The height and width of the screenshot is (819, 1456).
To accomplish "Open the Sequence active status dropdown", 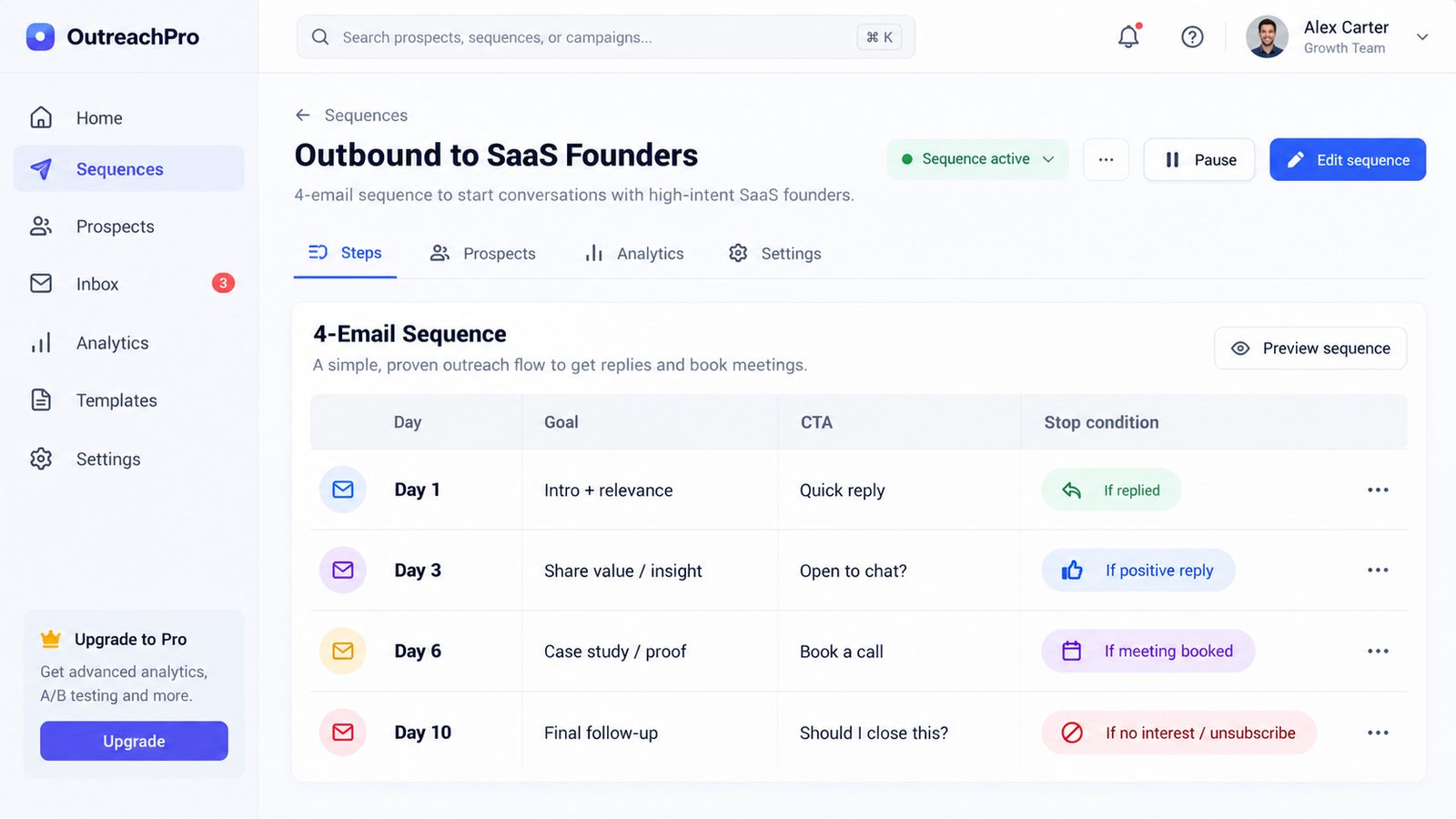I will pyautogui.click(x=977, y=159).
